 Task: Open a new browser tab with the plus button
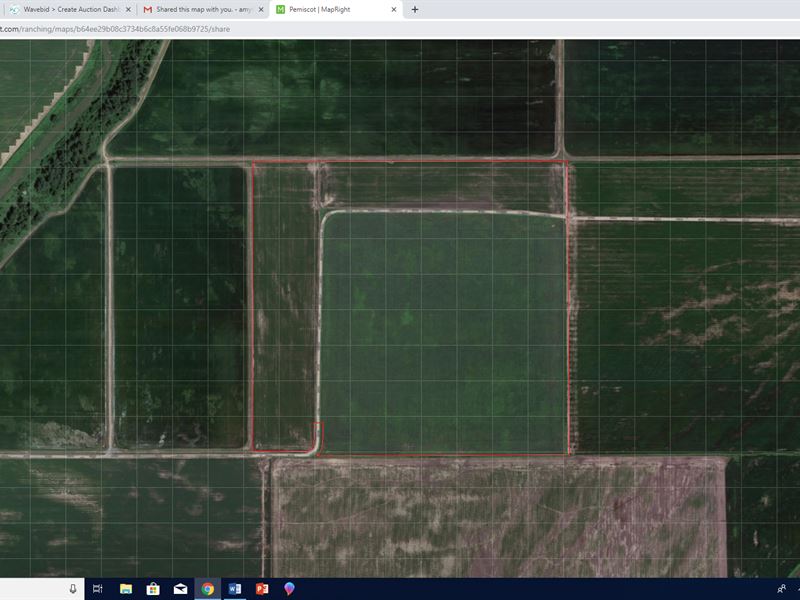[x=415, y=10]
